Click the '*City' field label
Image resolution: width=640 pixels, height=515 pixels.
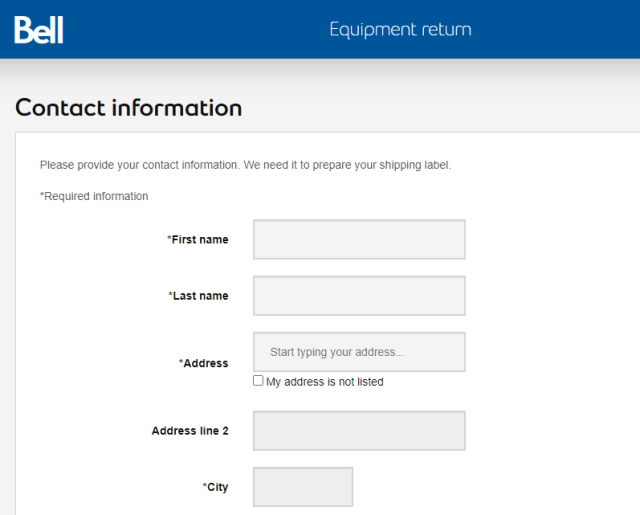pos(216,487)
